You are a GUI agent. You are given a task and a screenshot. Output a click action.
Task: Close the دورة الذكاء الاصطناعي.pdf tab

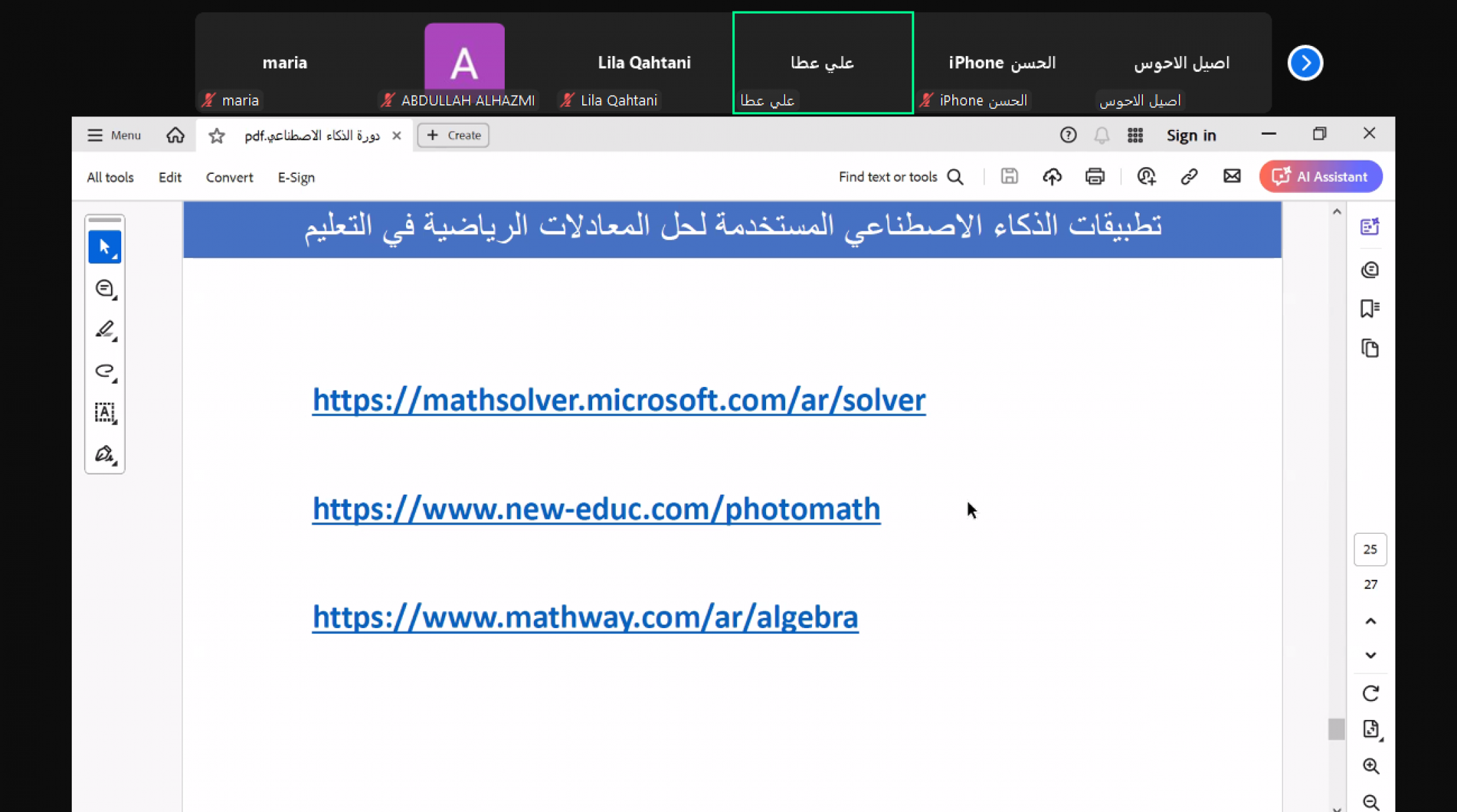[x=397, y=135]
